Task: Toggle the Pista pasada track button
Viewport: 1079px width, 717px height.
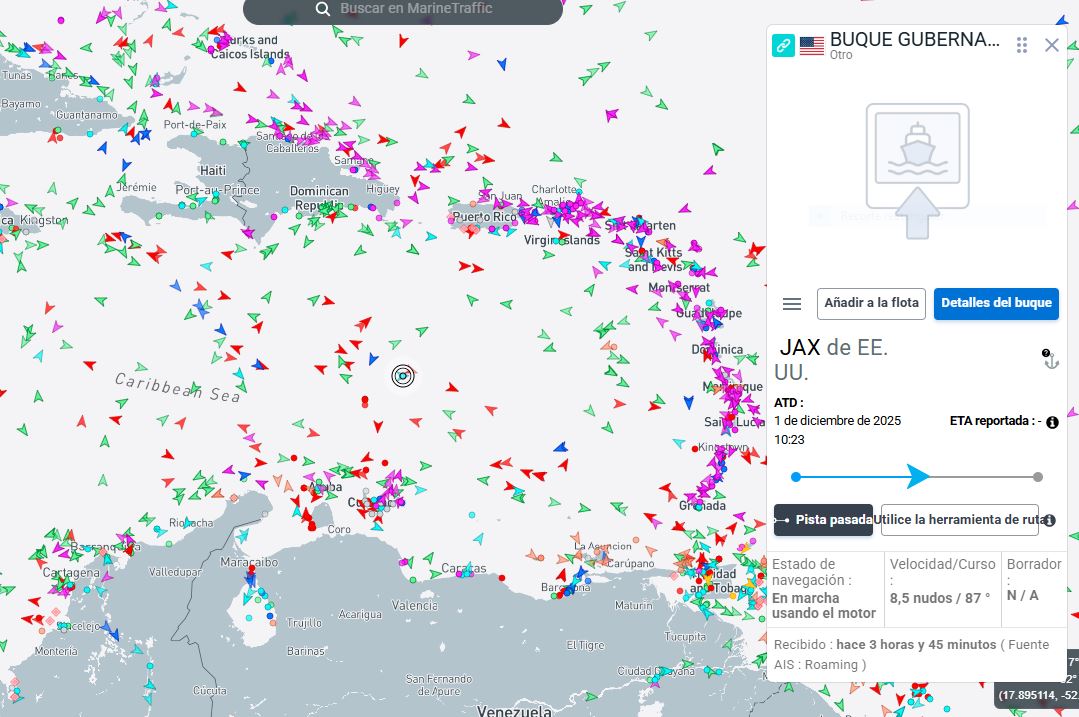Action: (823, 520)
